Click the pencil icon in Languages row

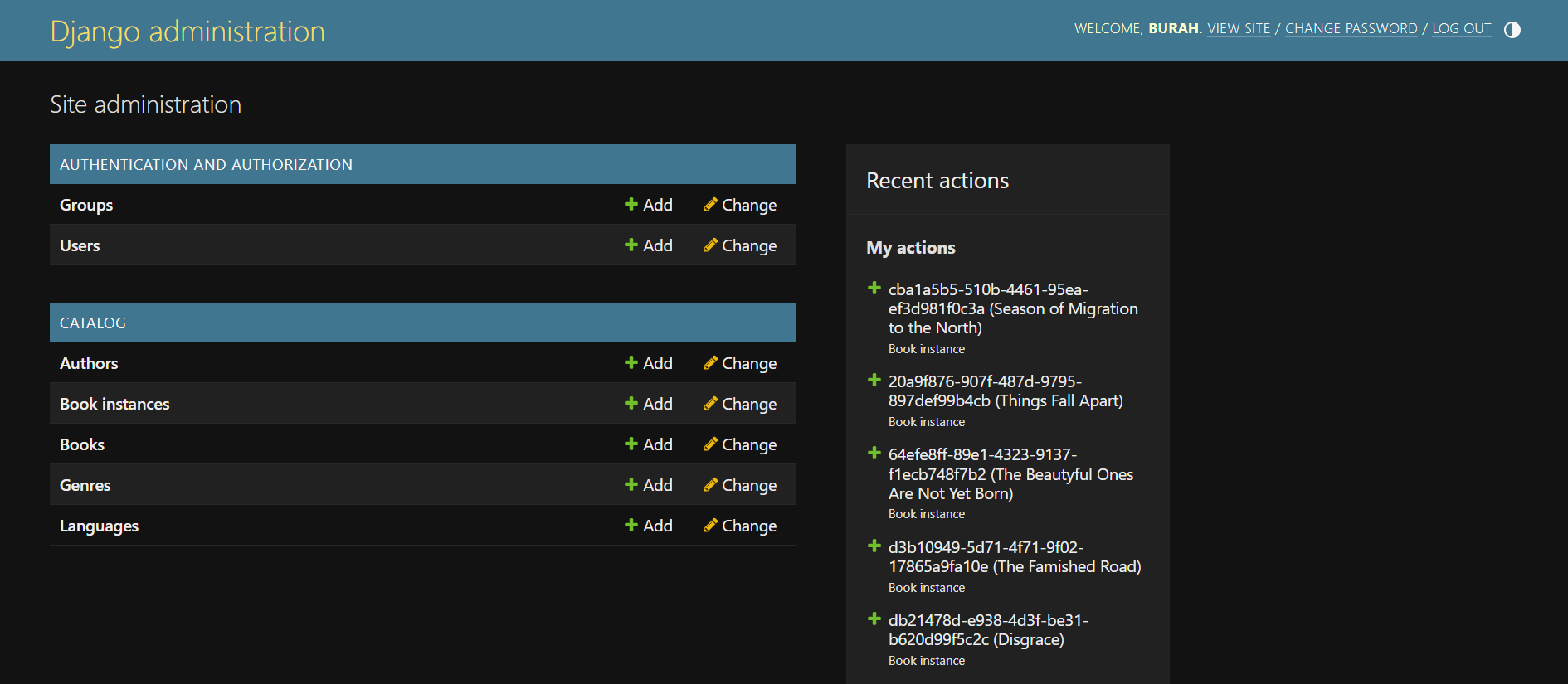coord(710,525)
